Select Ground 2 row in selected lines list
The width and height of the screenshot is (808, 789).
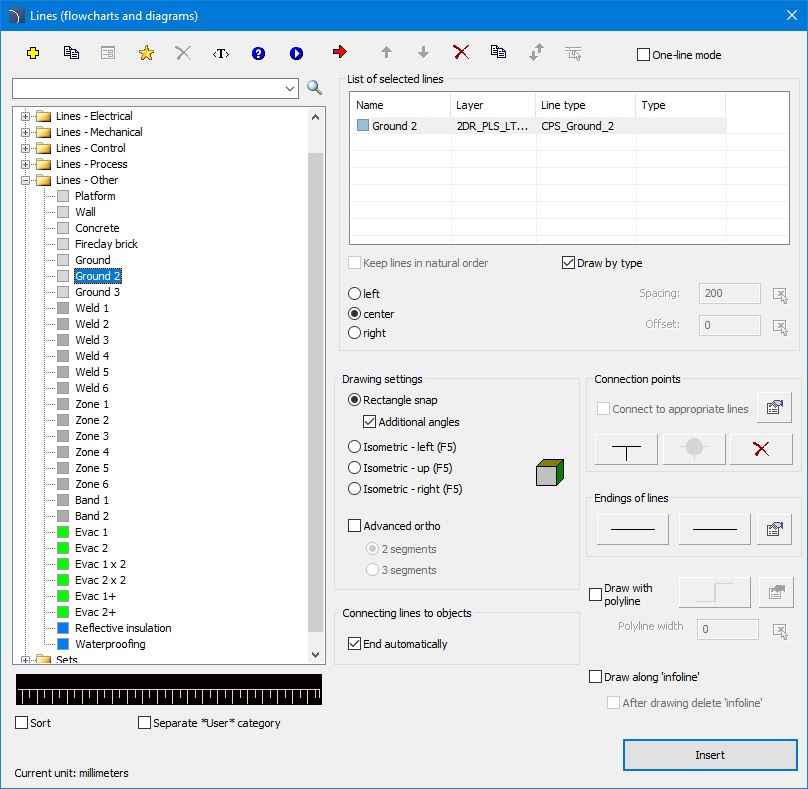pyautogui.click(x=394, y=126)
